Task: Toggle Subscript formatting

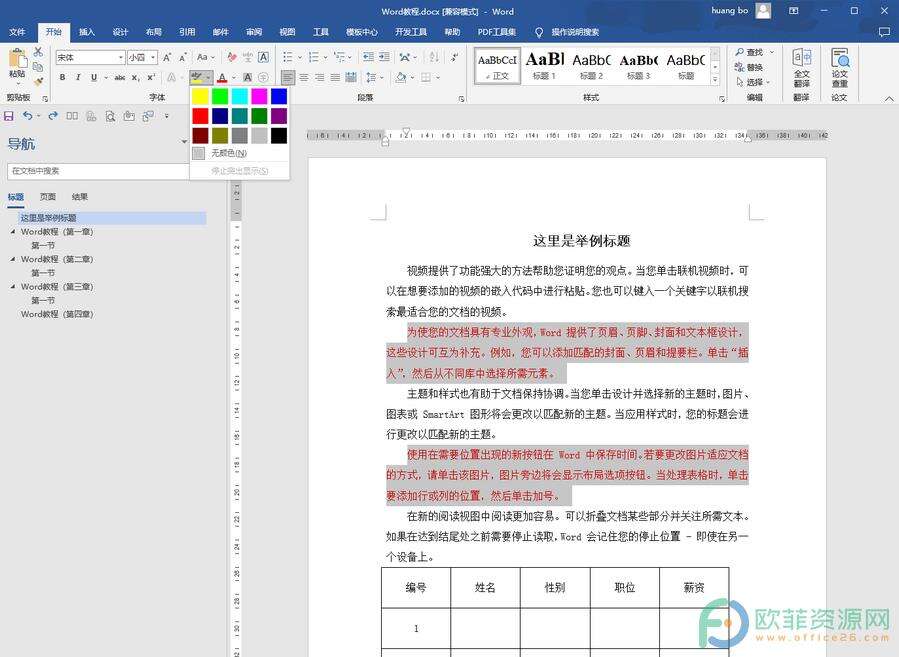Action: (135, 77)
